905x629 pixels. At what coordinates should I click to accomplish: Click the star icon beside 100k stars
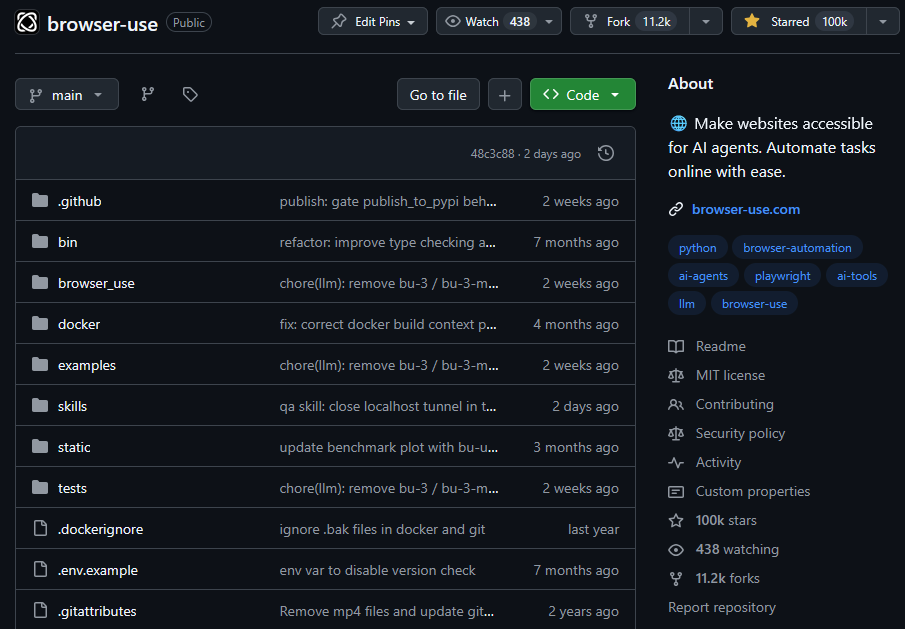tap(676, 521)
